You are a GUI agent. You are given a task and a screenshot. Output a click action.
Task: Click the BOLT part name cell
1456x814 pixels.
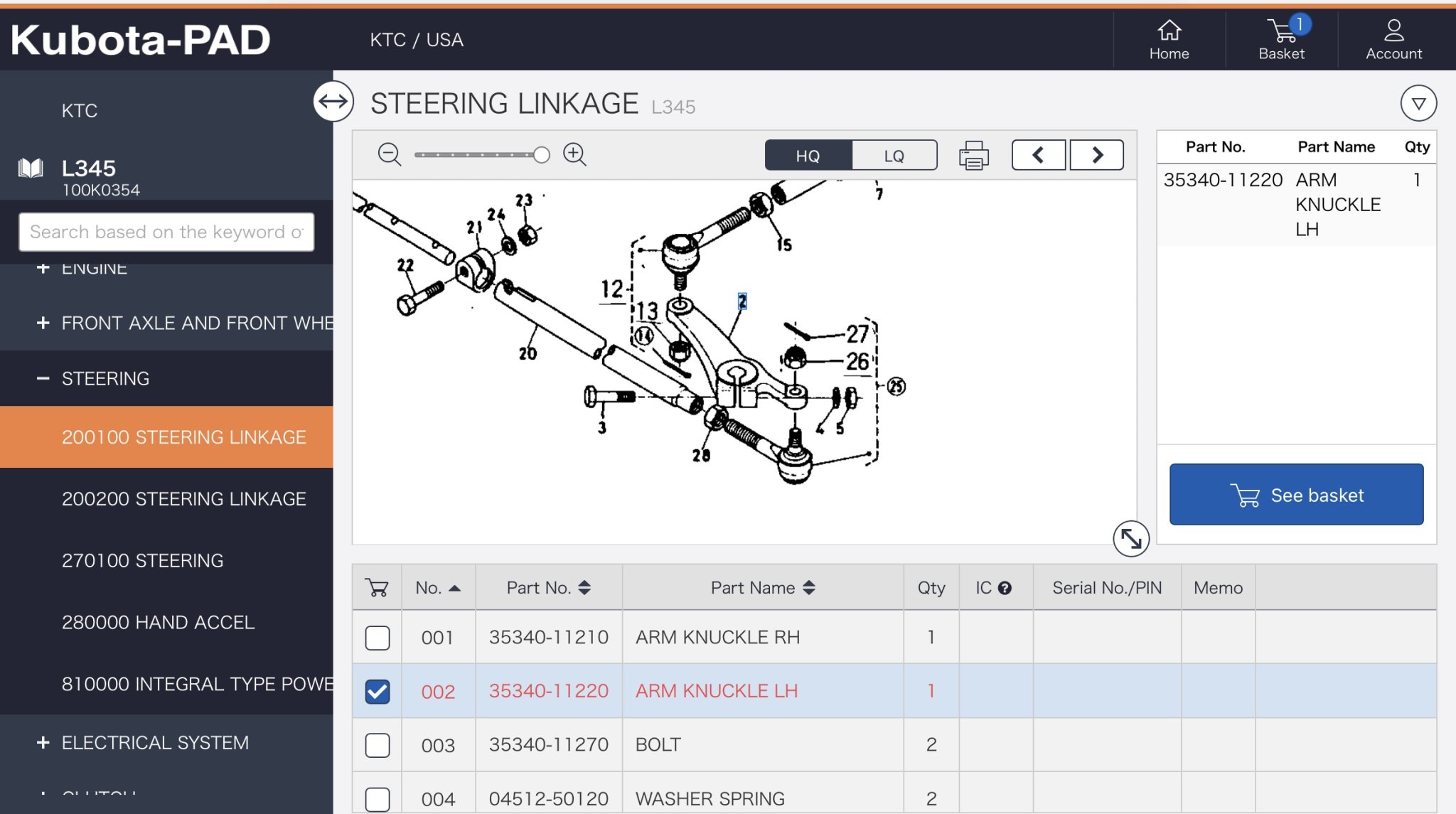point(763,744)
